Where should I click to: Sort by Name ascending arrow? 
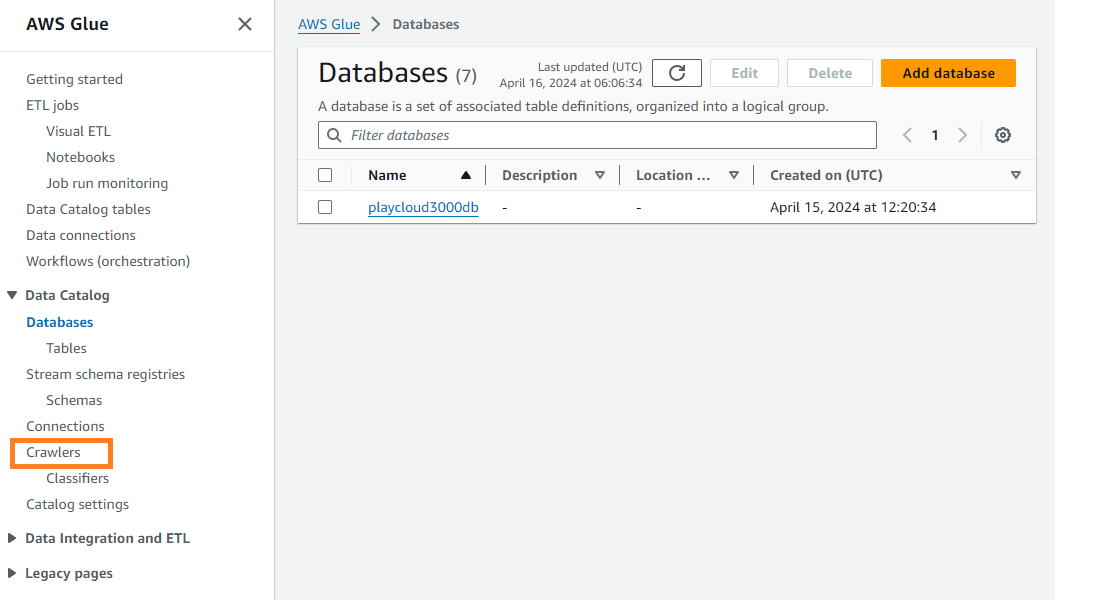(466, 175)
